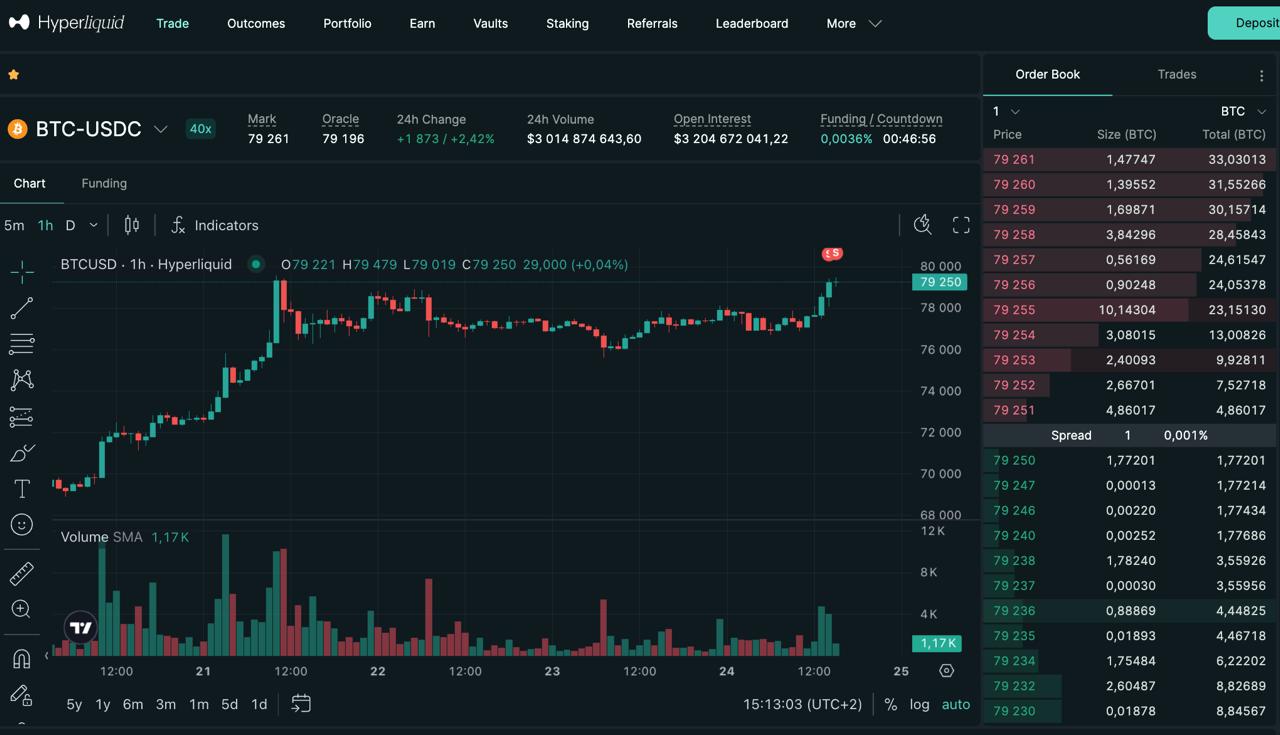Click the favorite star icon

click(14, 75)
